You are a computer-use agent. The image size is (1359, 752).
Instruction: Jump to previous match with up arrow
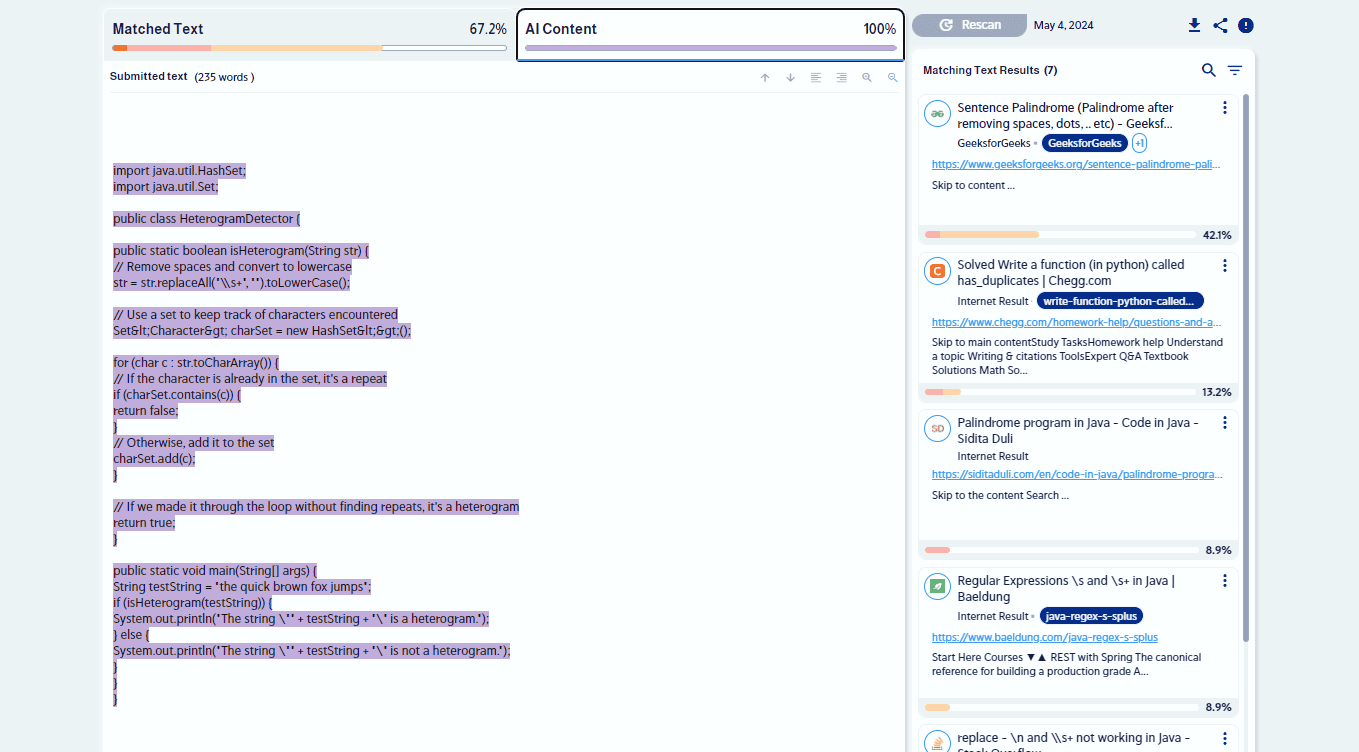[x=765, y=77]
